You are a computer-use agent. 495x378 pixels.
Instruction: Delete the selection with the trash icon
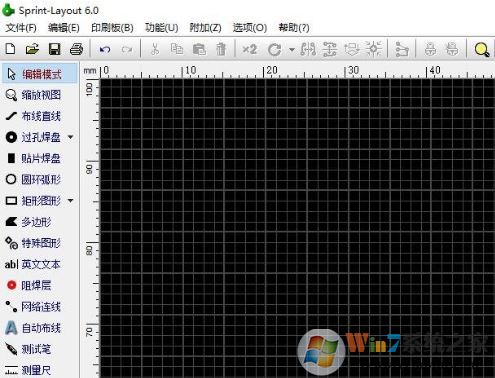pos(221,49)
